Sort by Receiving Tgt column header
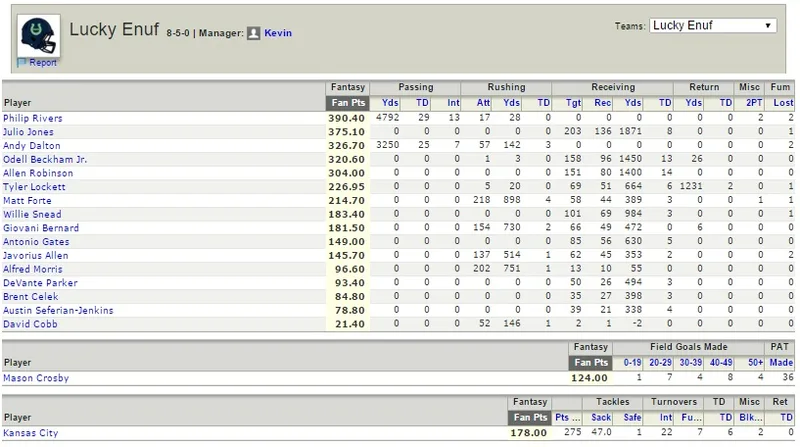 click(573, 103)
